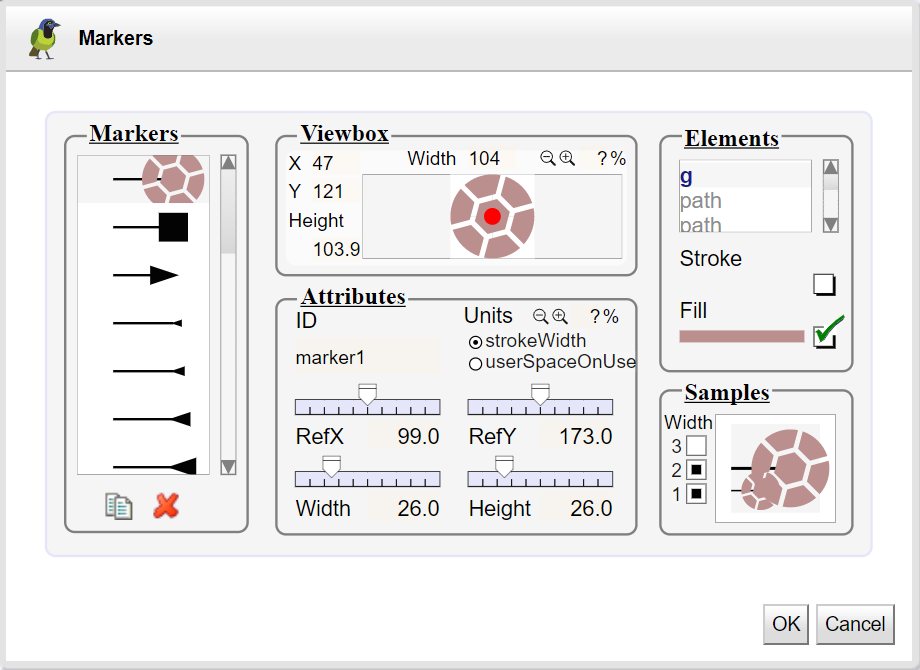The image size is (920, 670).
Task: Click the Viewbox Height value 103.9
Action: point(336,249)
